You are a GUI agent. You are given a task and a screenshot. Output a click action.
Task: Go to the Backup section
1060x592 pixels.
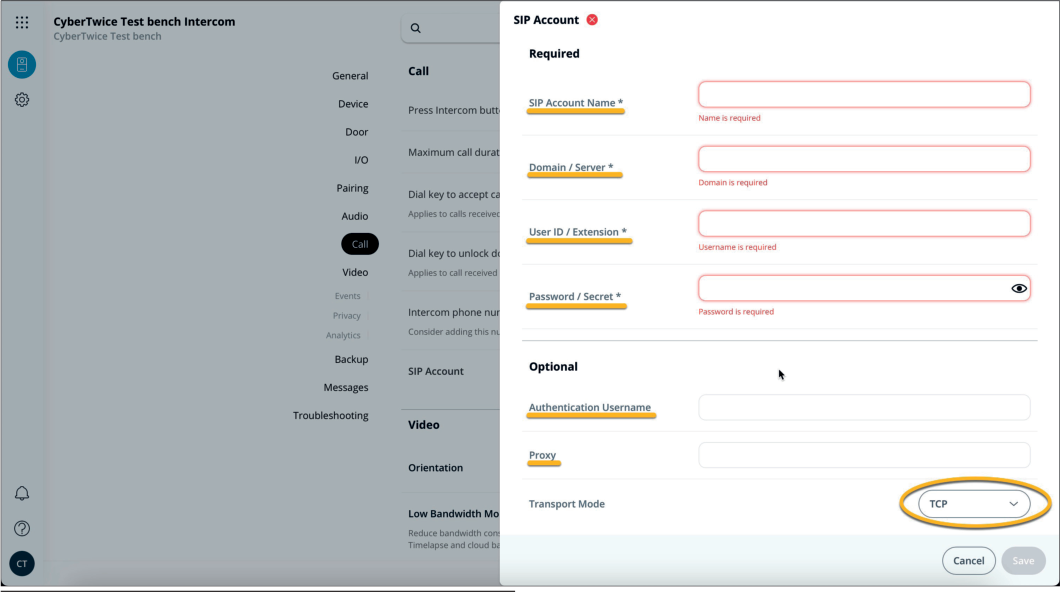(x=351, y=359)
